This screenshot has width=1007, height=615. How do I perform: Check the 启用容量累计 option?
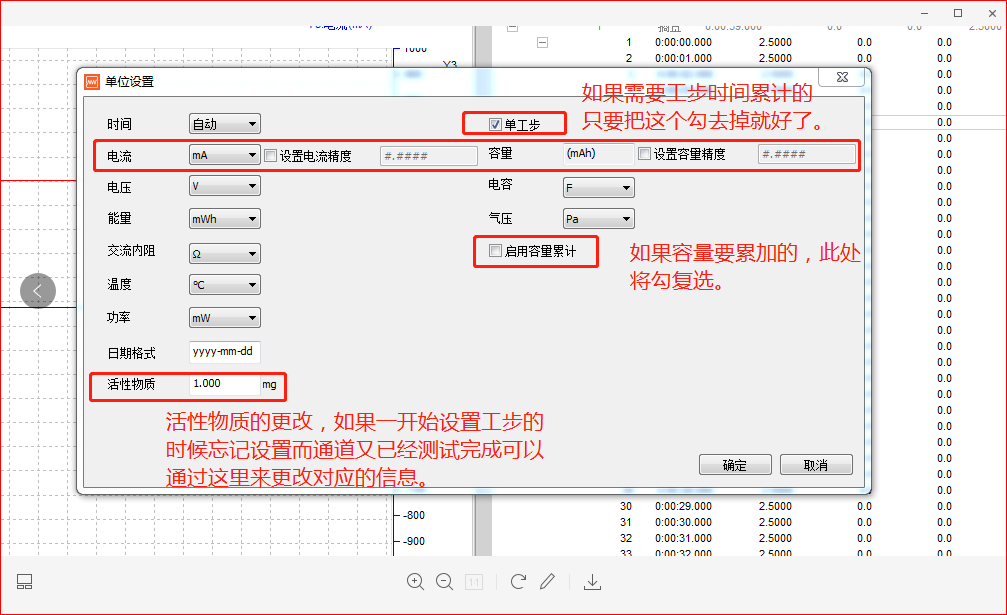tap(495, 251)
